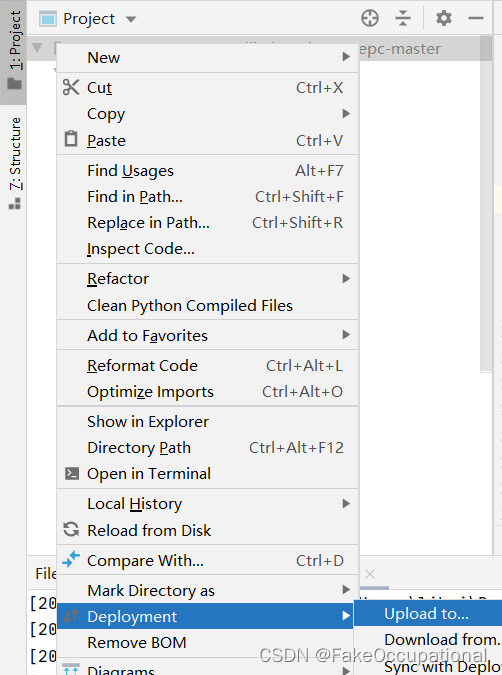Image resolution: width=502 pixels, height=675 pixels.
Task: Click the Collapse All icon in Project toolbar
Action: (403, 19)
